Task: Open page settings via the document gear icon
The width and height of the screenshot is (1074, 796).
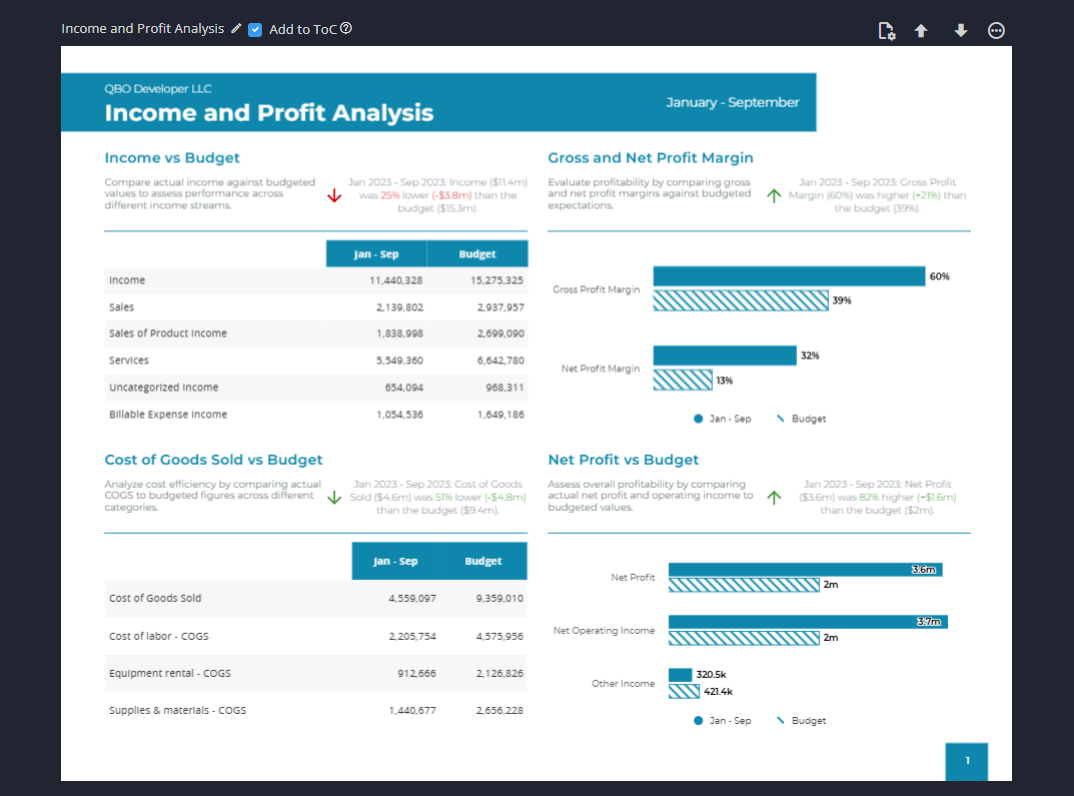Action: (x=886, y=31)
